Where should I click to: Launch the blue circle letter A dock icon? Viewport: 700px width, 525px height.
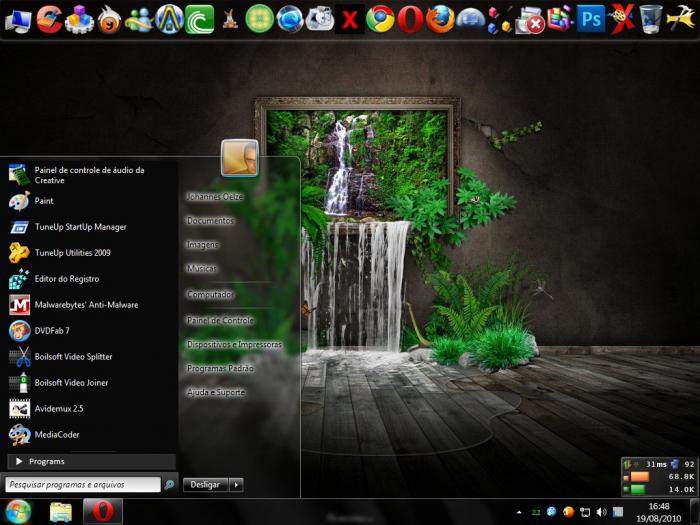pos(169,20)
